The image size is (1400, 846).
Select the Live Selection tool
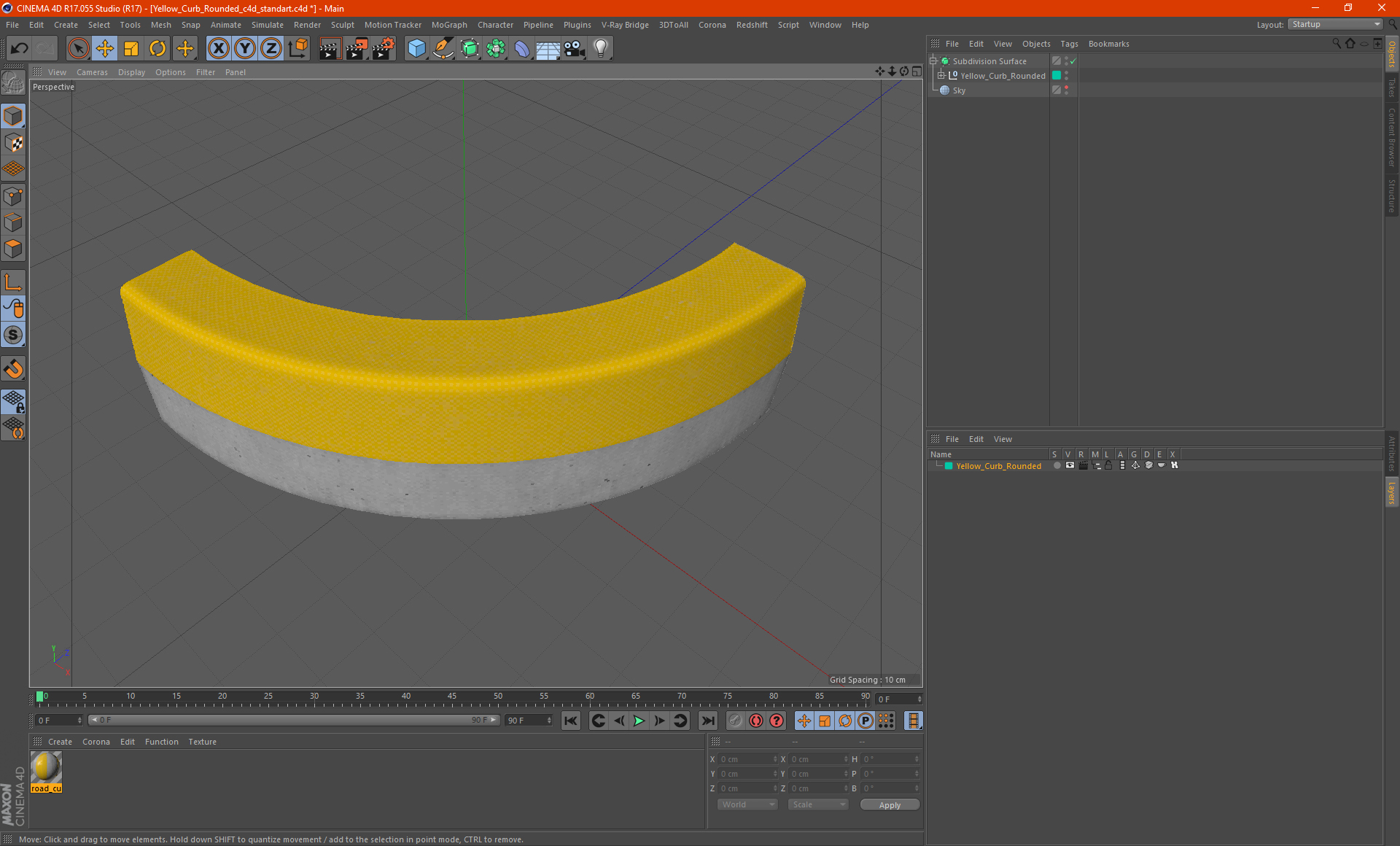pyautogui.click(x=78, y=49)
